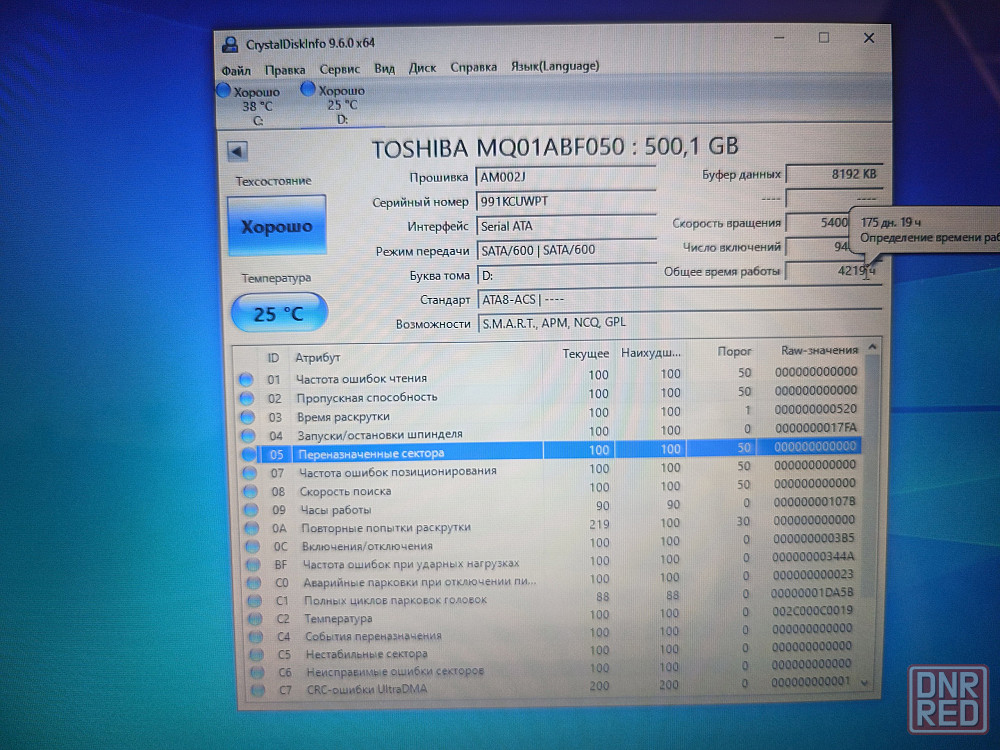This screenshot has height=750, width=1000.
Task: Click status icon for attribute 08
Action: (x=250, y=491)
